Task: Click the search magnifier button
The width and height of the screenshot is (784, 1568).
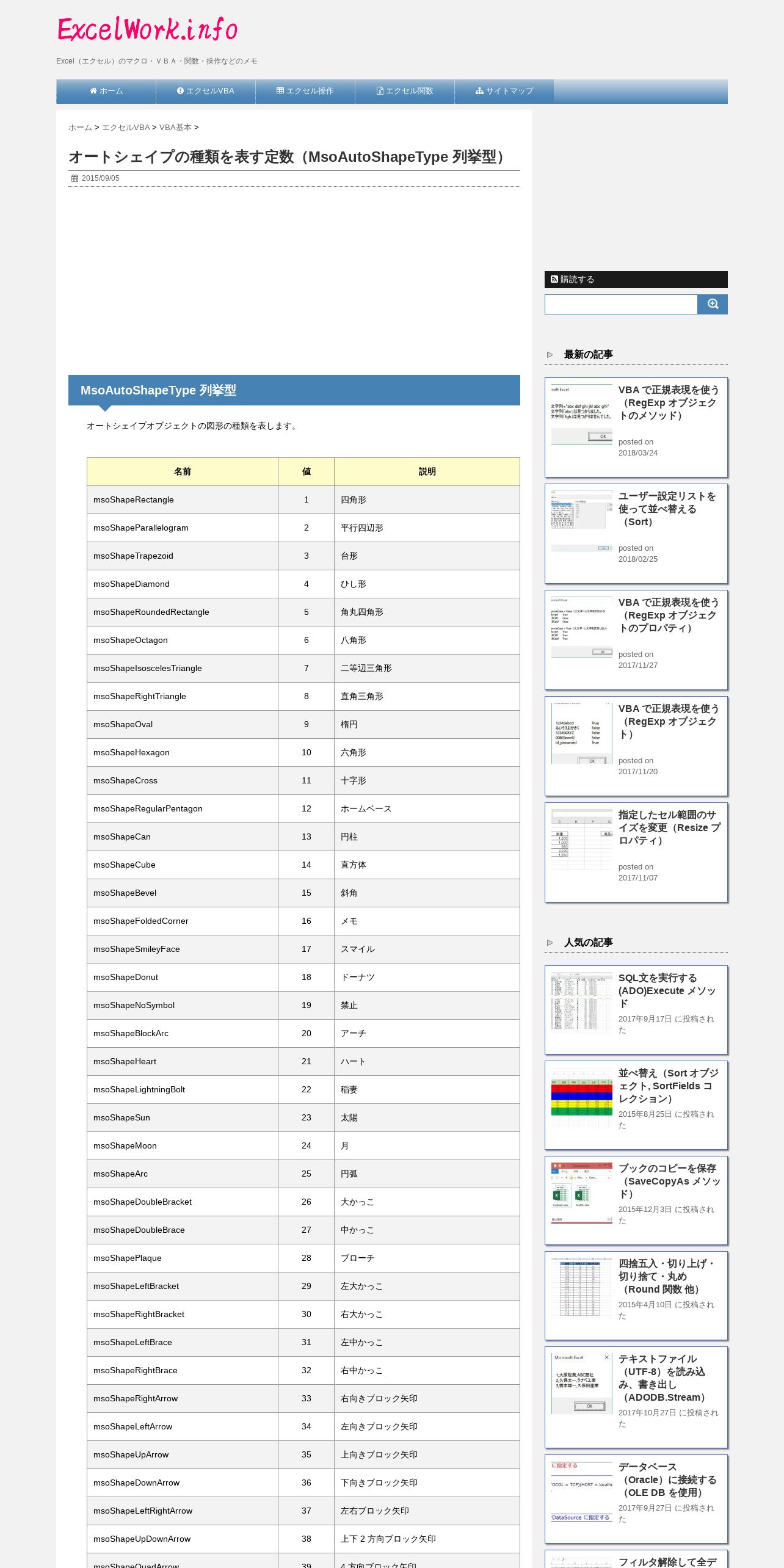Action: click(713, 304)
